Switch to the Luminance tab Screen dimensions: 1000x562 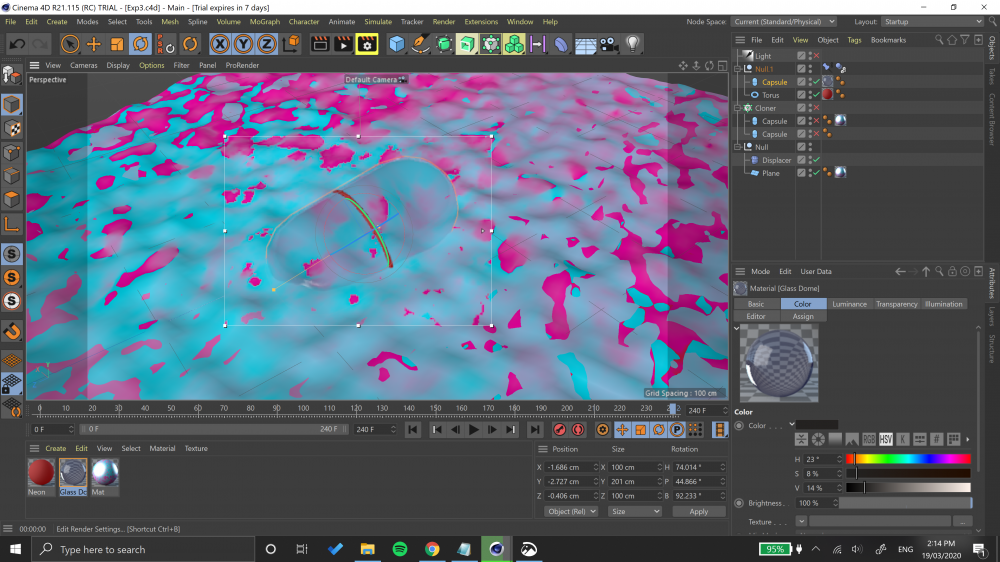849,304
